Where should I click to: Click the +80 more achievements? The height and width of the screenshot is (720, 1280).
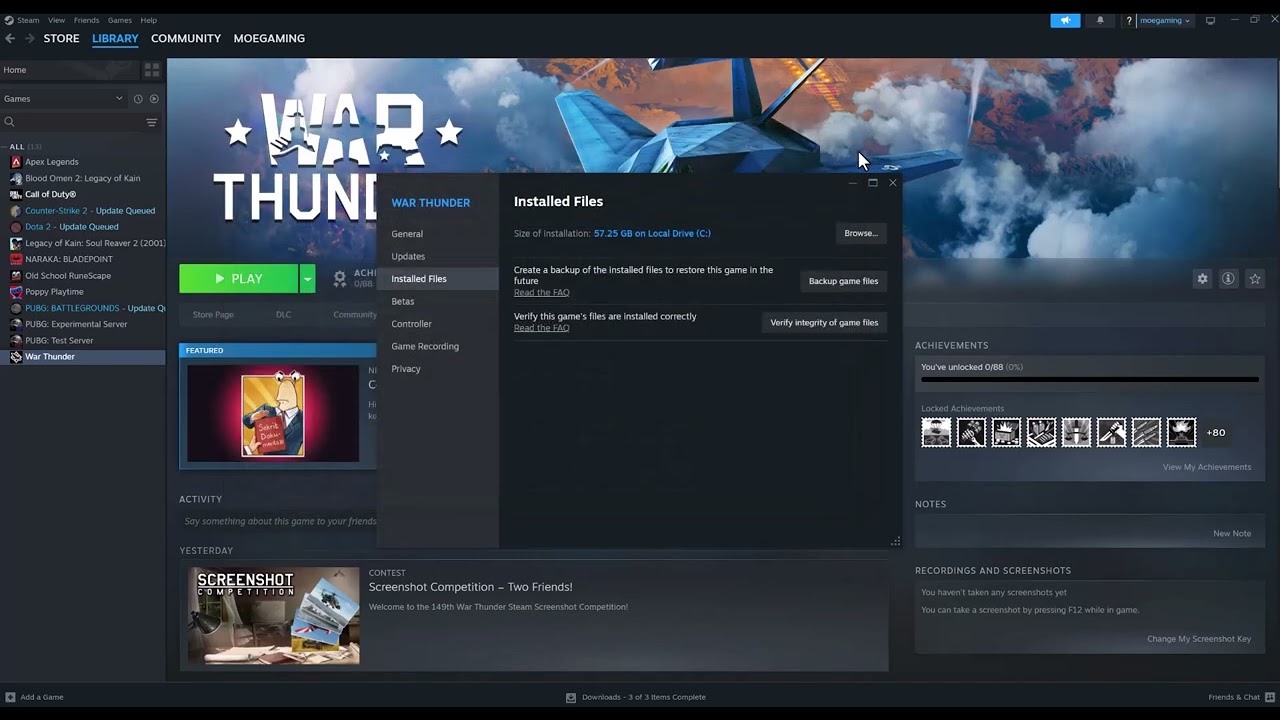click(1216, 433)
